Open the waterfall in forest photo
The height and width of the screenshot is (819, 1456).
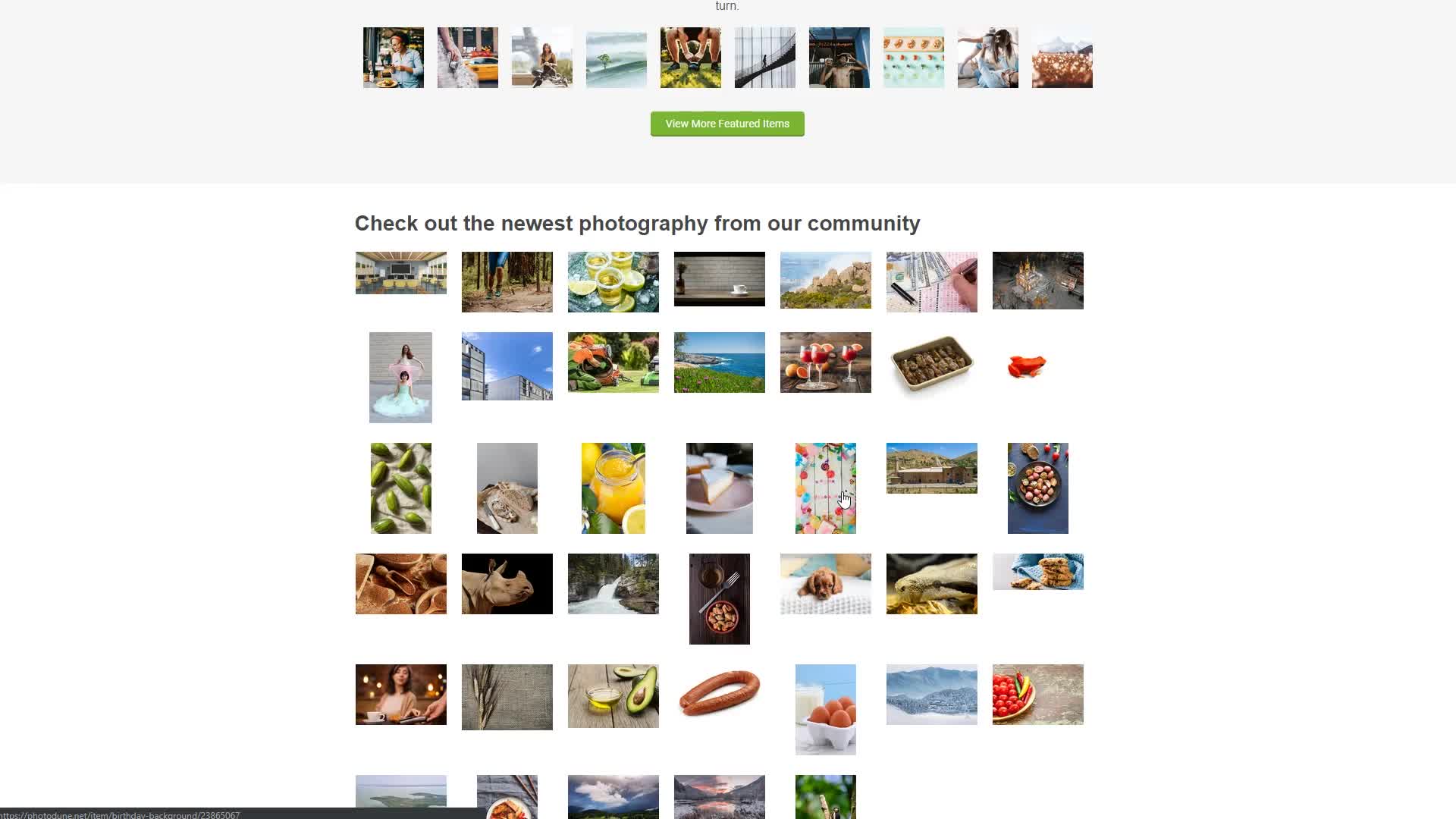pos(613,584)
